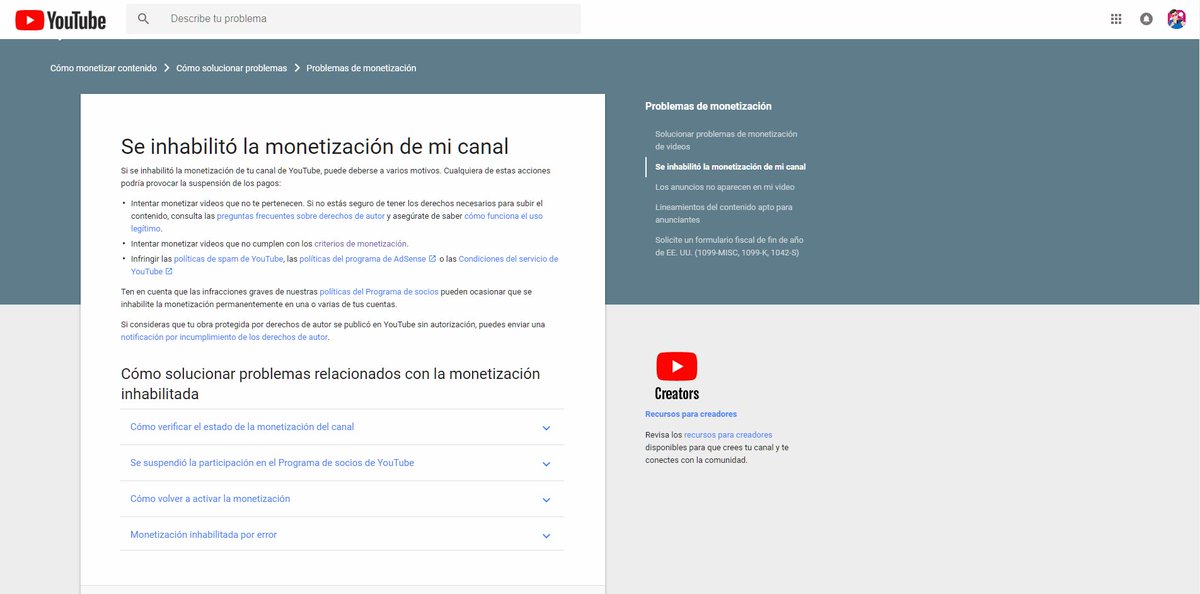1200x594 pixels.
Task: Open the Google apps grid
Action: point(1116,19)
